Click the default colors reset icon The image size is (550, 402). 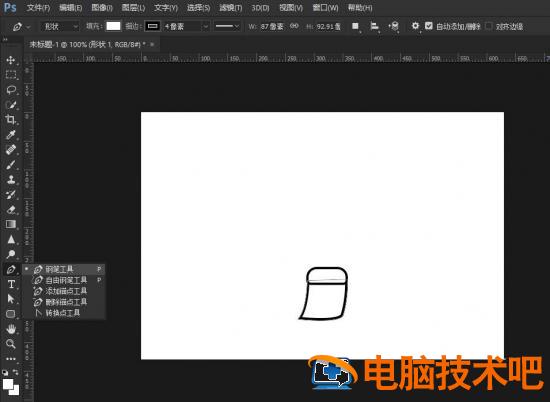(5, 373)
